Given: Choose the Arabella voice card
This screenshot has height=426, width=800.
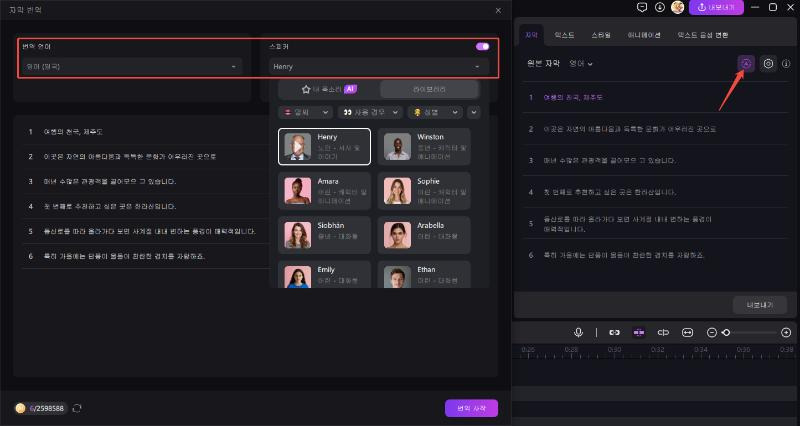Looking at the screenshot, I should pos(424,235).
